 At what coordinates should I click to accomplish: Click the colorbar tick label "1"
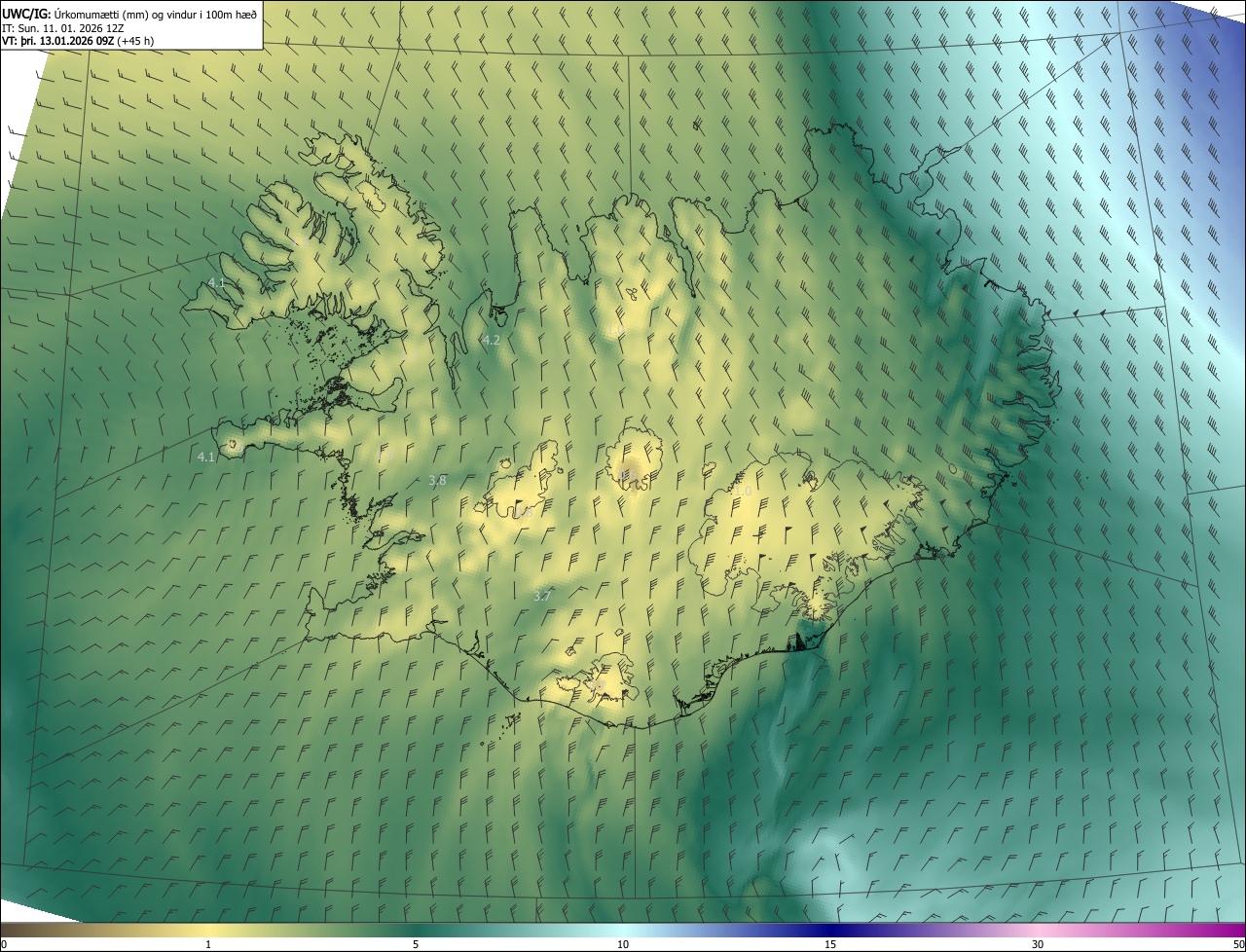click(x=208, y=944)
